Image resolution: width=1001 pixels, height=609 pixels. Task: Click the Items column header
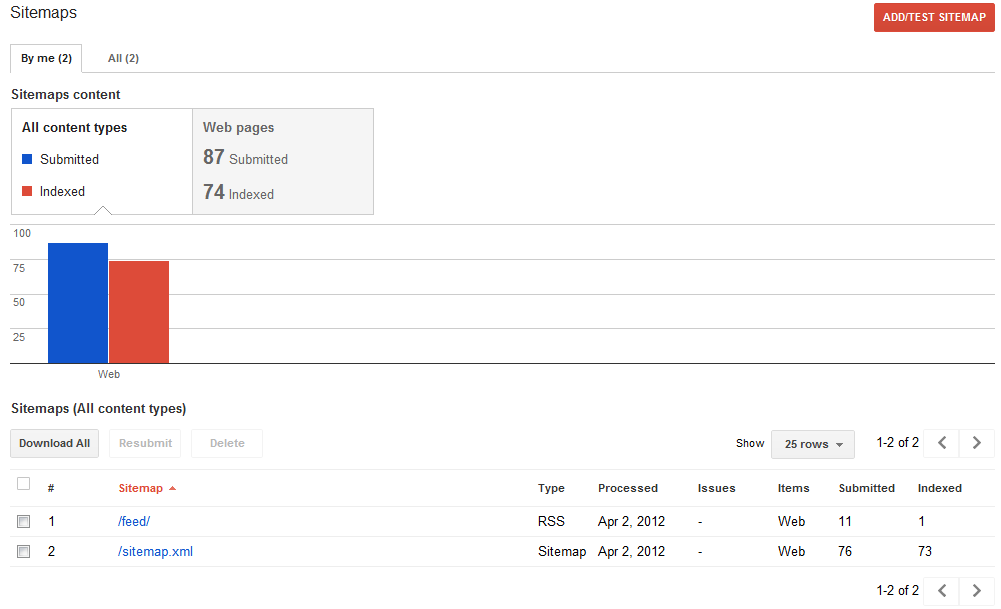tap(794, 488)
